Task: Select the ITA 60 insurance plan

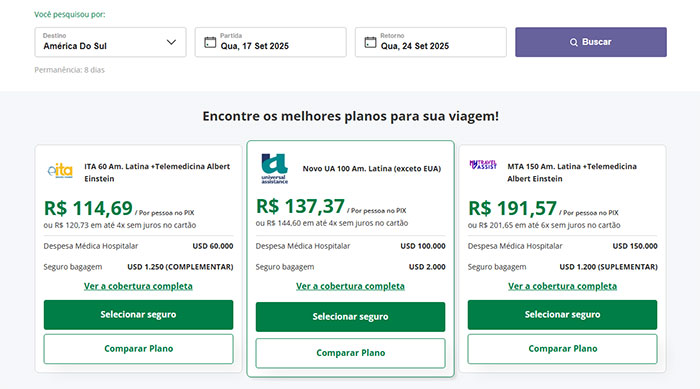Action: pyautogui.click(x=138, y=315)
